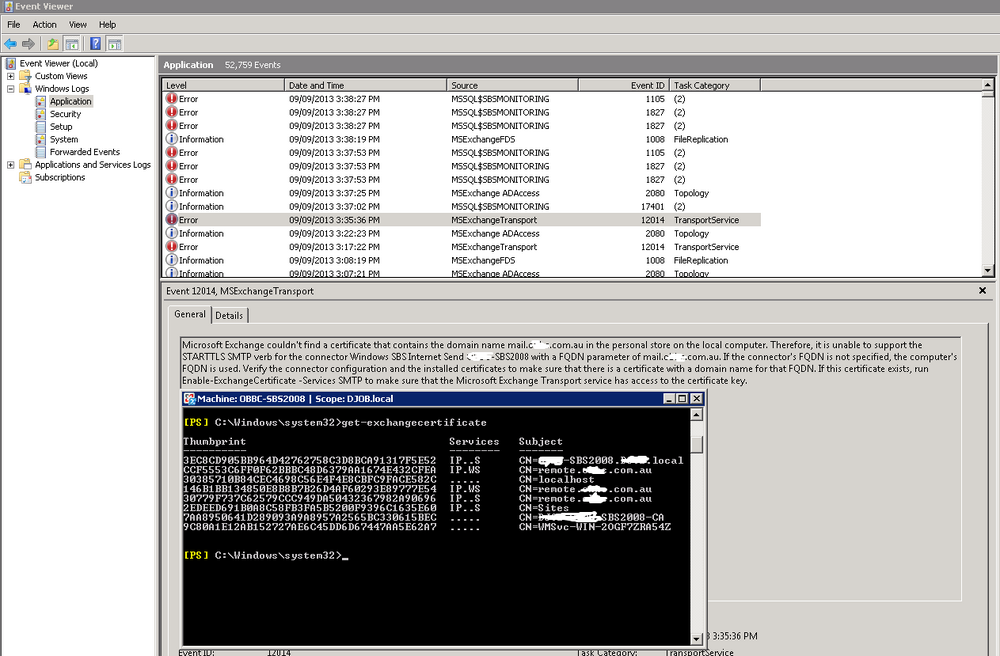Click the Event ID 1105 at 3:38:27 PM
The height and width of the screenshot is (656, 1000).
click(x=655, y=99)
